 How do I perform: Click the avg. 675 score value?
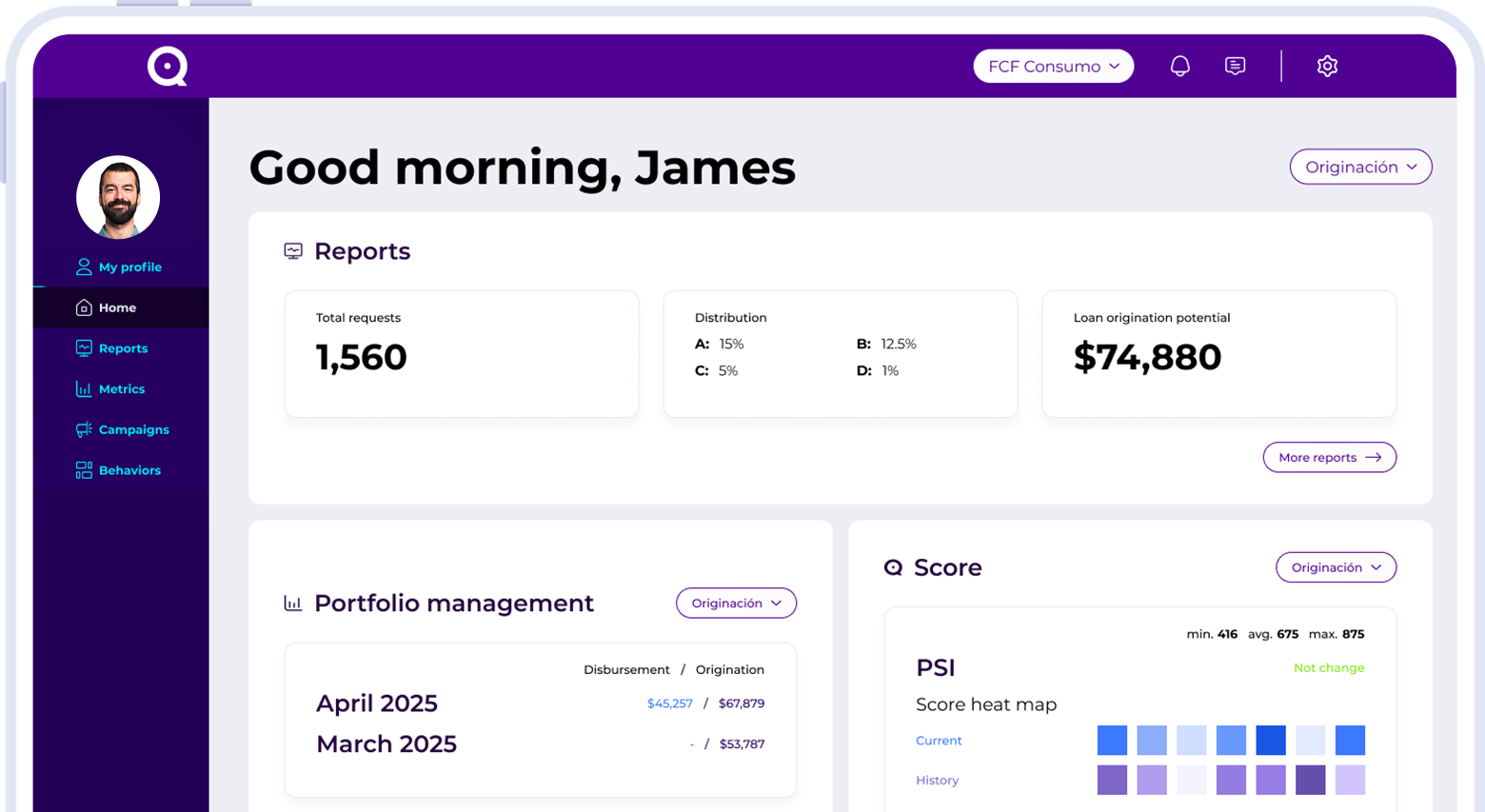(x=1274, y=634)
